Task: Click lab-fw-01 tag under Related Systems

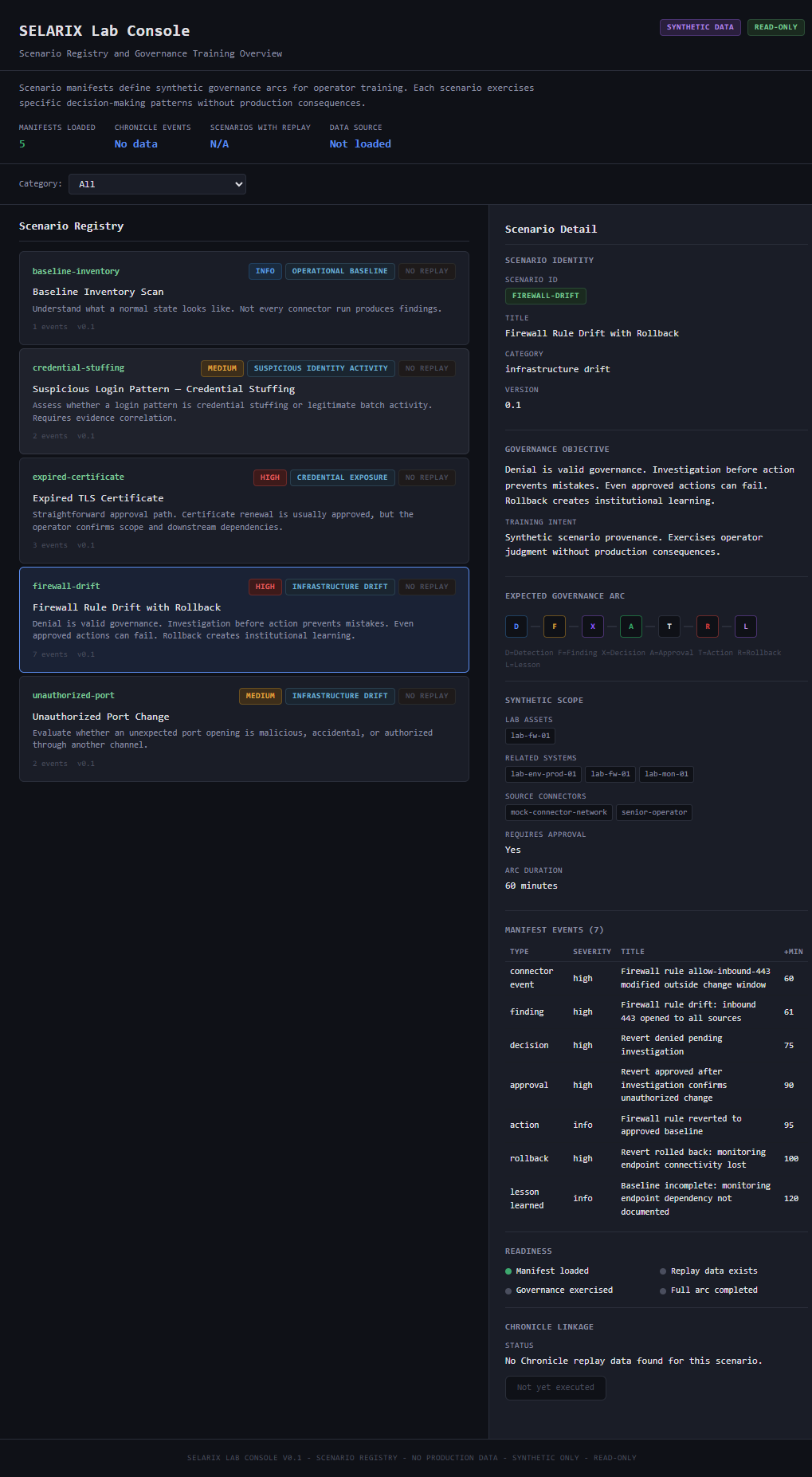Action: [610, 774]
